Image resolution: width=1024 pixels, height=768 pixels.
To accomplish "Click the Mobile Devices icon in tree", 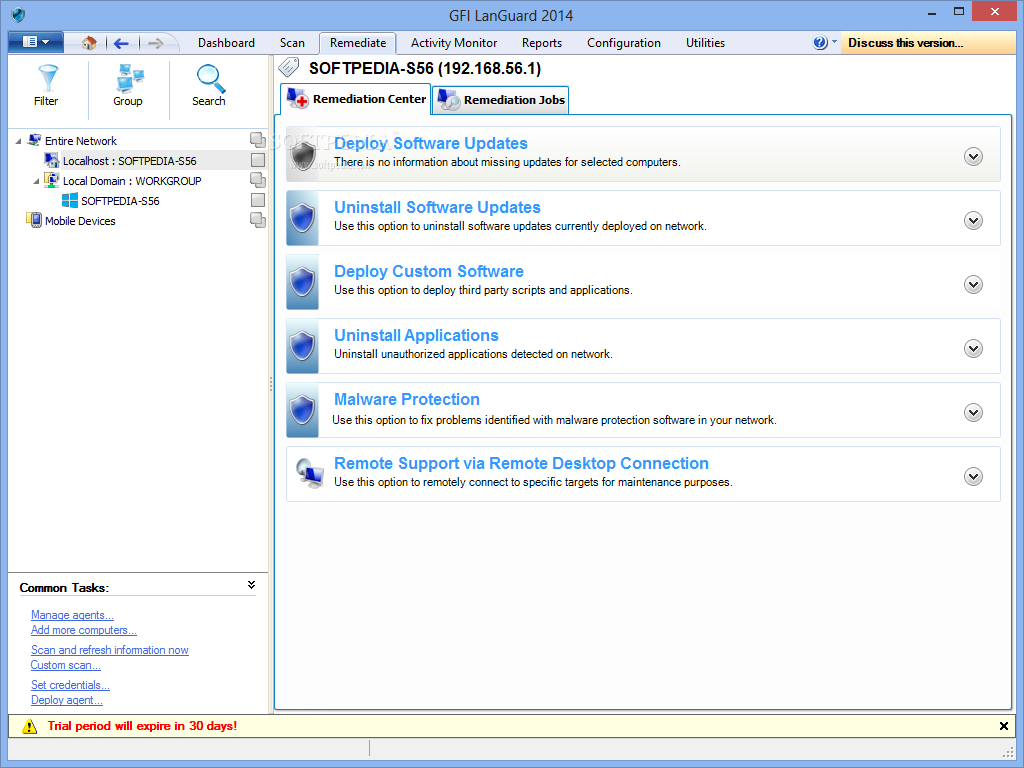I will pos(34,220).
